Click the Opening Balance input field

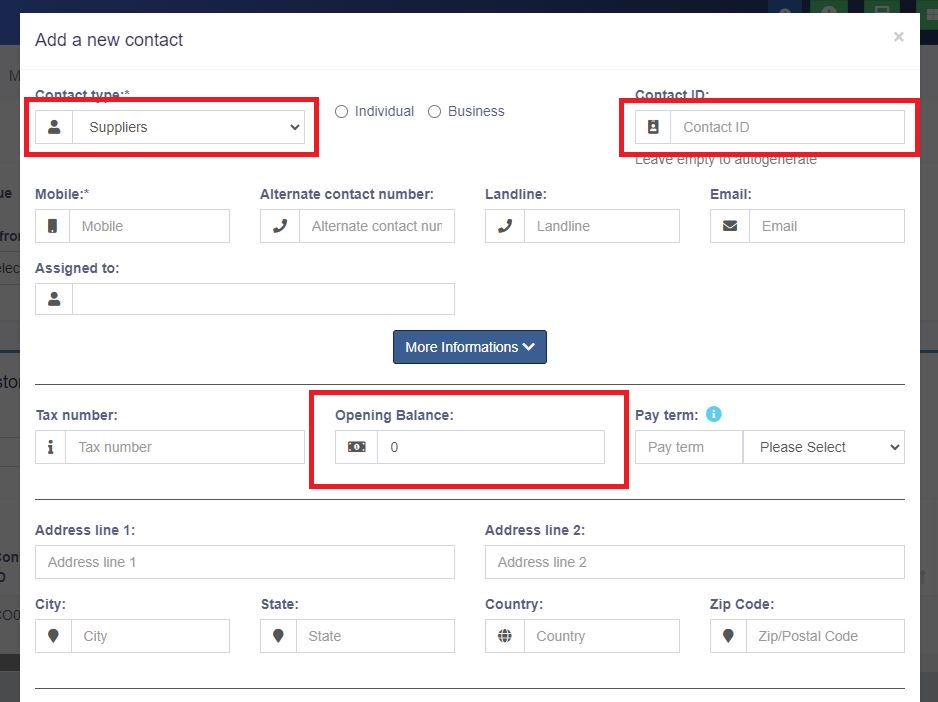[x=491, y=447]
